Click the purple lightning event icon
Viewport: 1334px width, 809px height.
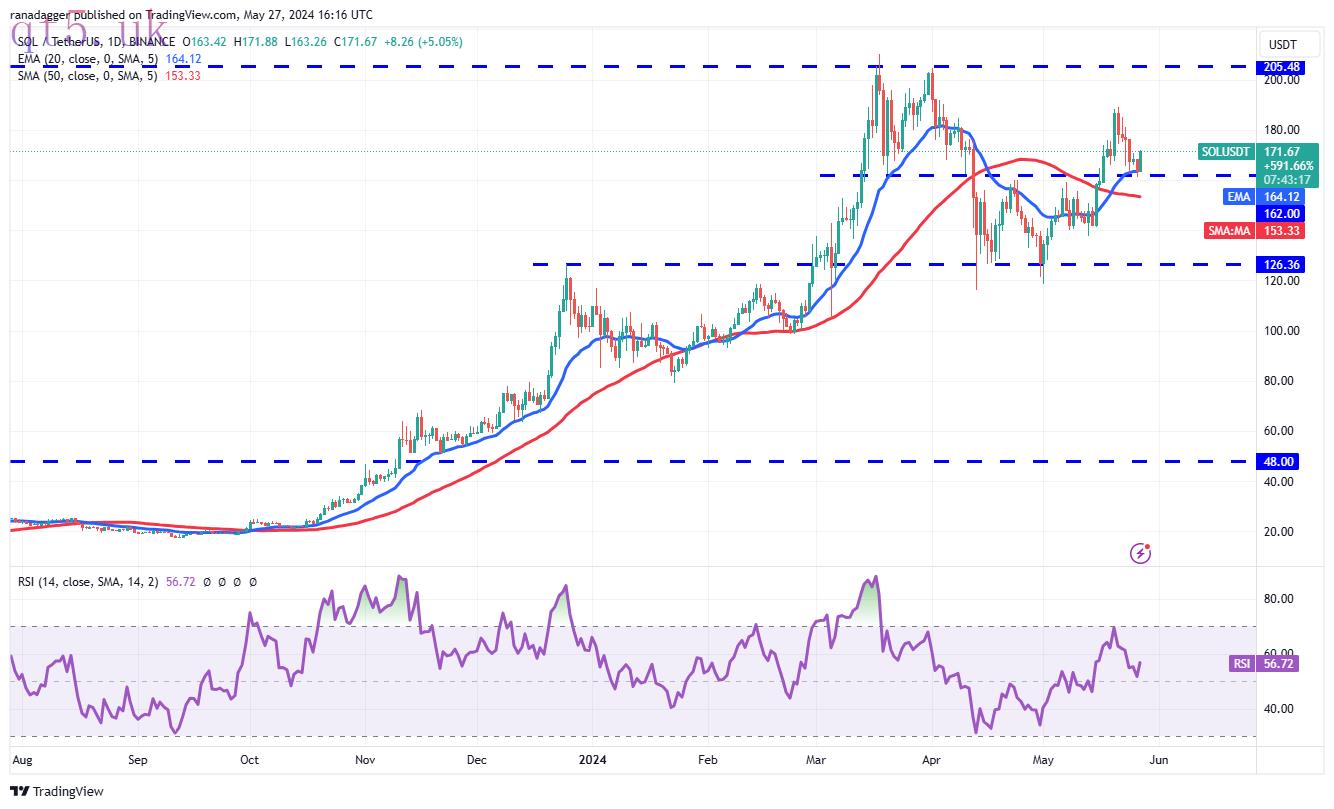(1141, 552)
